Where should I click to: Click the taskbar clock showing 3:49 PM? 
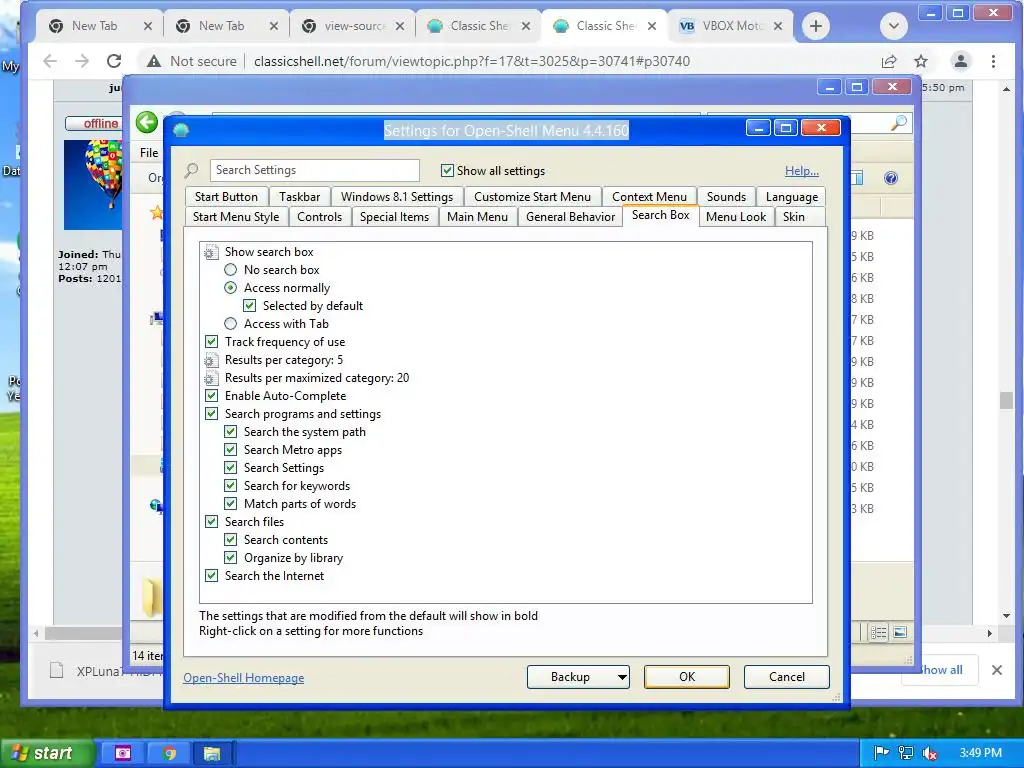pos(980,753)
